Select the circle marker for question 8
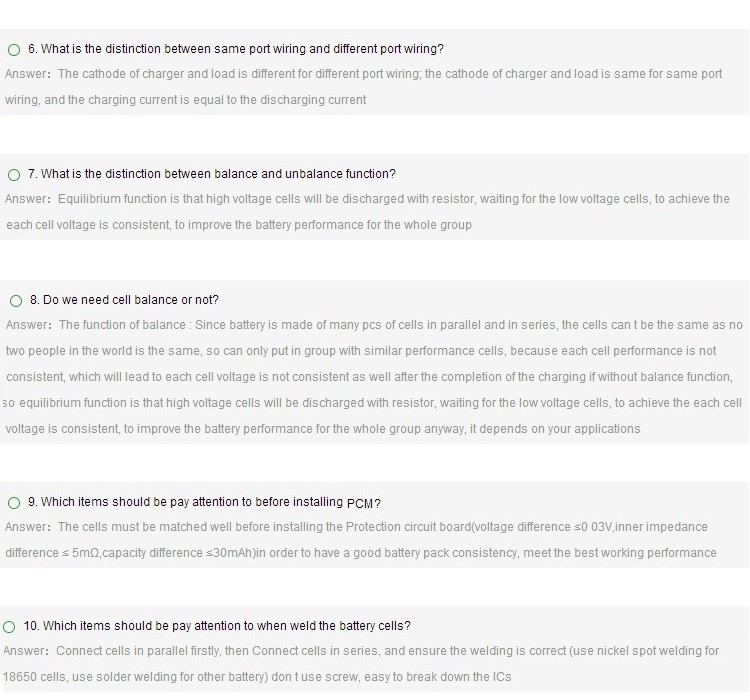 (16, 300)
